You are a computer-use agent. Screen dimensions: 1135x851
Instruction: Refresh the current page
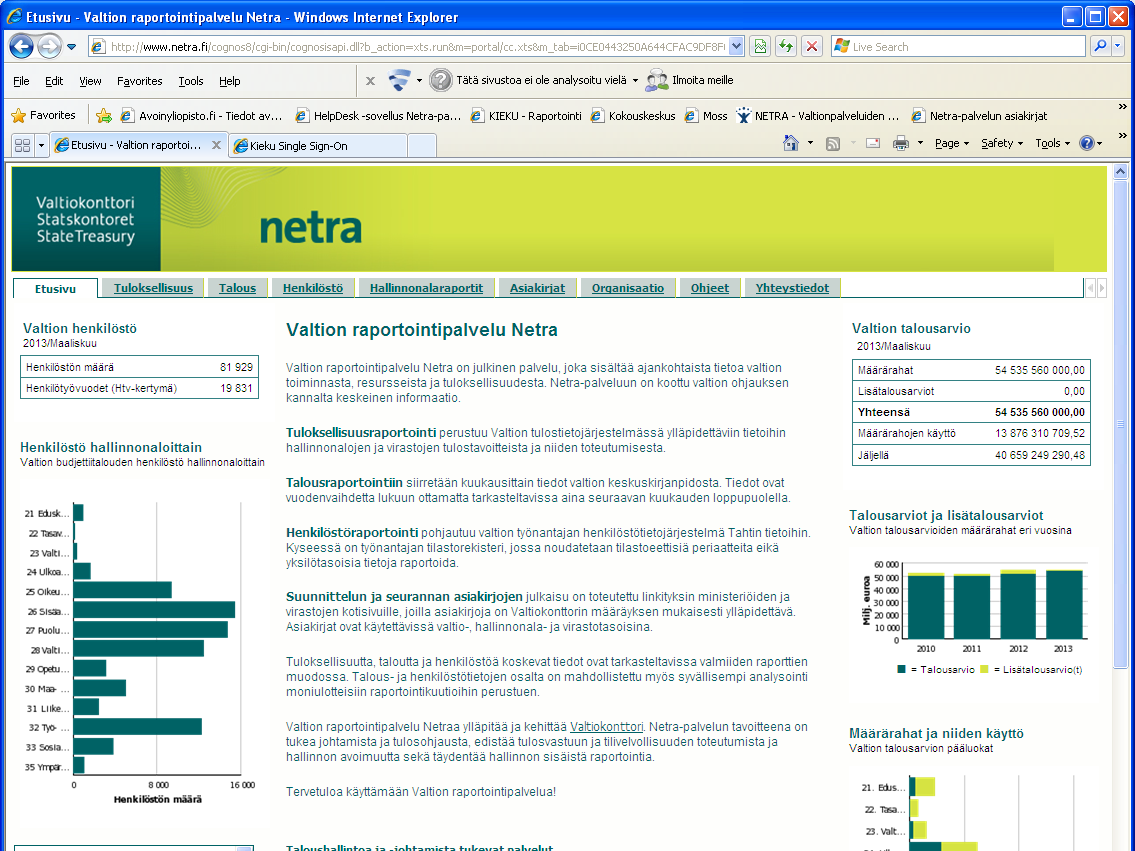point(786,47)
